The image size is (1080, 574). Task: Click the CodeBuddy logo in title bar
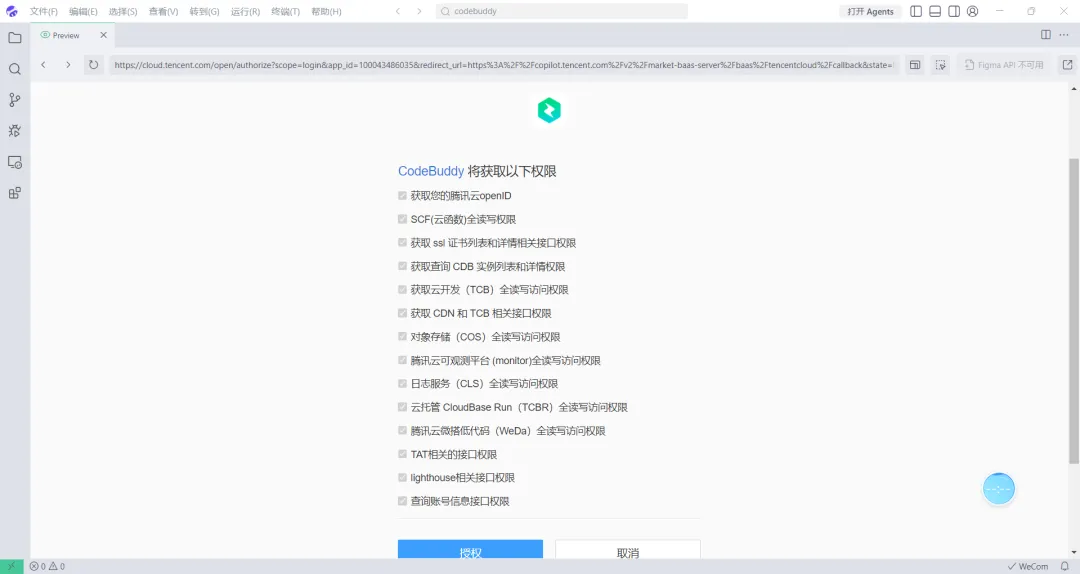coord(12,11)
